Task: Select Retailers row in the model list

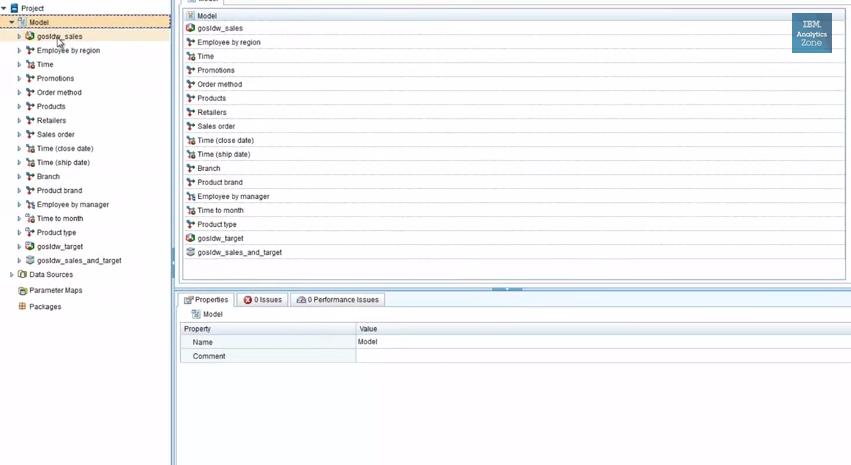Action: 513,112
